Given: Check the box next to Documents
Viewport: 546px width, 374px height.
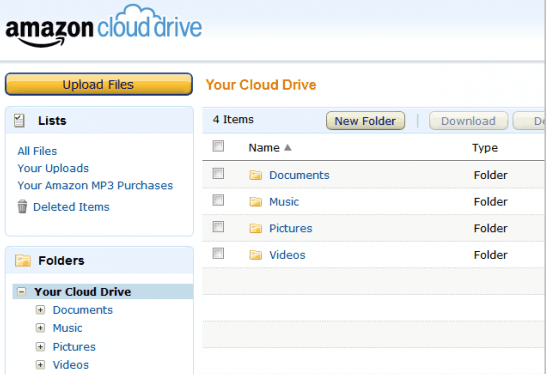Looking at the screenshot, I should (218, 173).
